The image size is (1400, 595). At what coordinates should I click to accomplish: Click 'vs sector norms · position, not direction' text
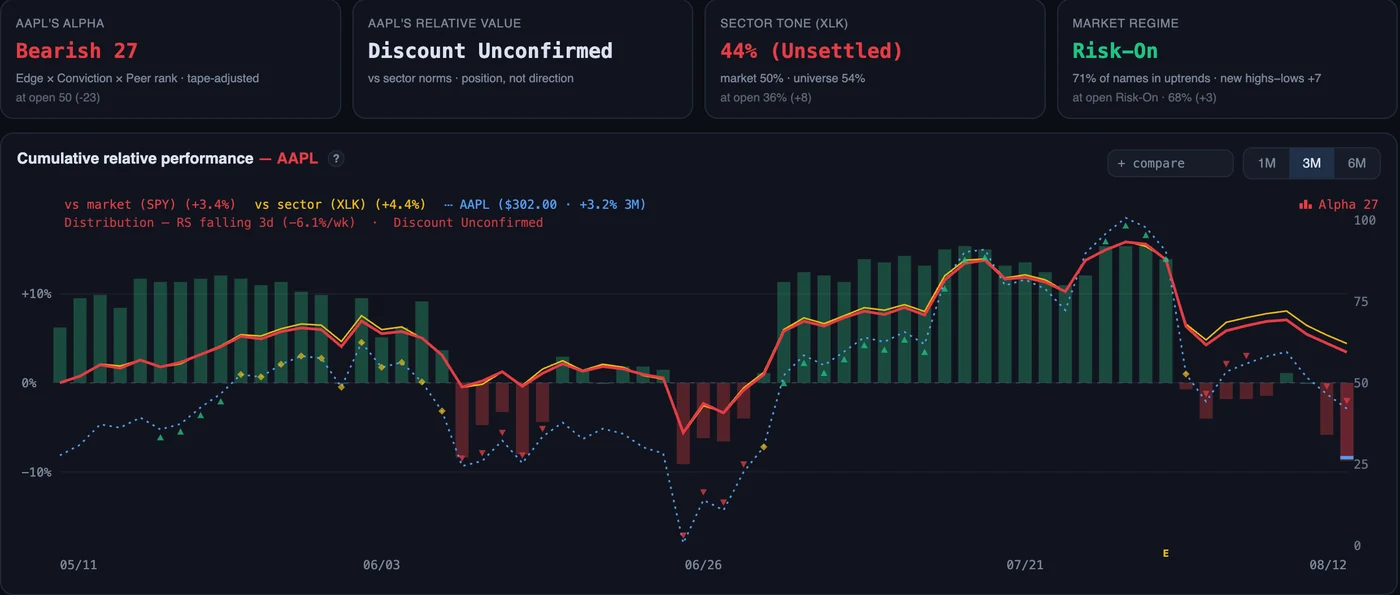[471, 78]
